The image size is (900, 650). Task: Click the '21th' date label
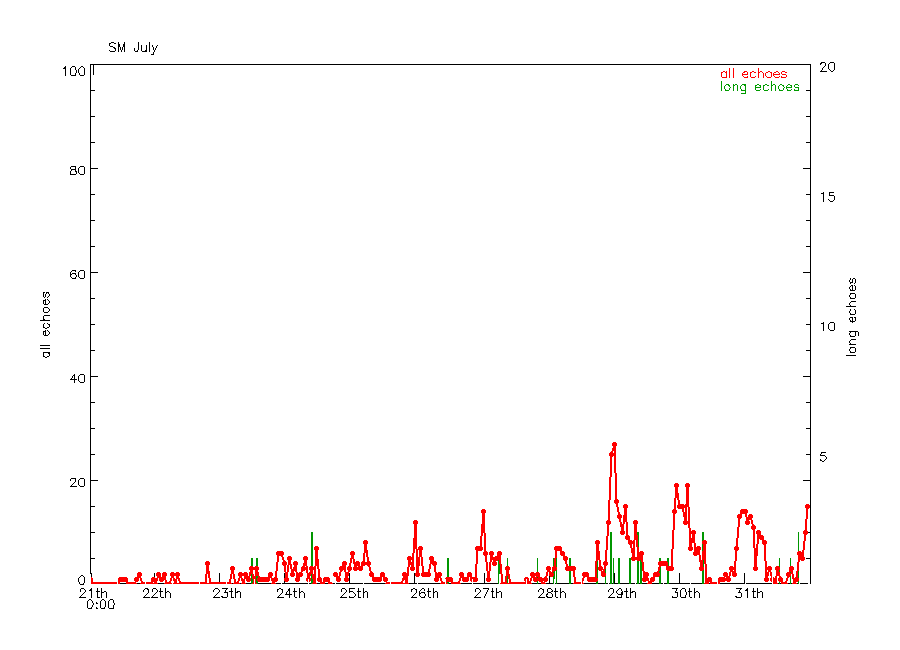(x=93, y=593)
